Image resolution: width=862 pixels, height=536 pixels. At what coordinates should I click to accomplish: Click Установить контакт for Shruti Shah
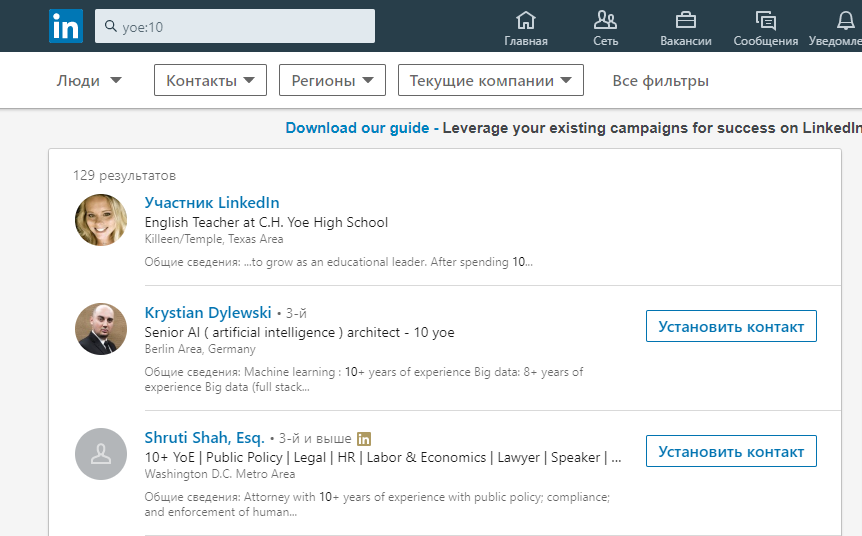point(731,451)
